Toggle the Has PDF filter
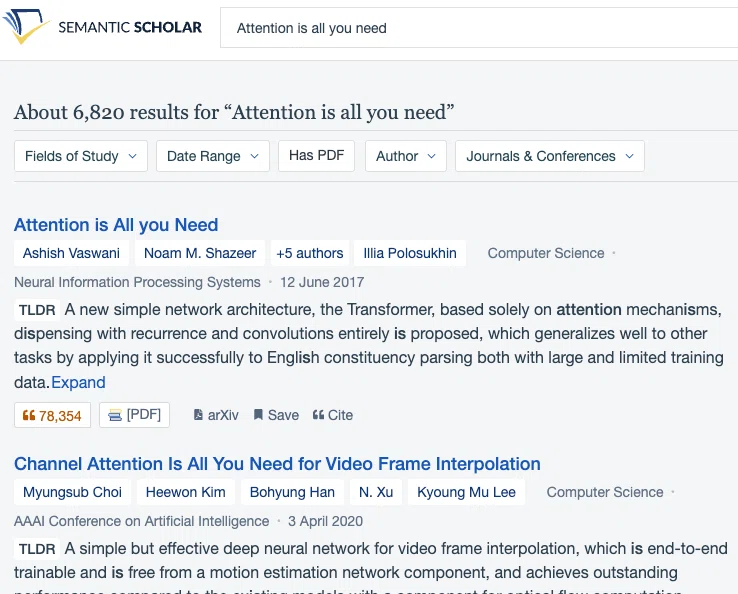Image resolution: width=738 pixels, height=594 pixels. (316, 156)
